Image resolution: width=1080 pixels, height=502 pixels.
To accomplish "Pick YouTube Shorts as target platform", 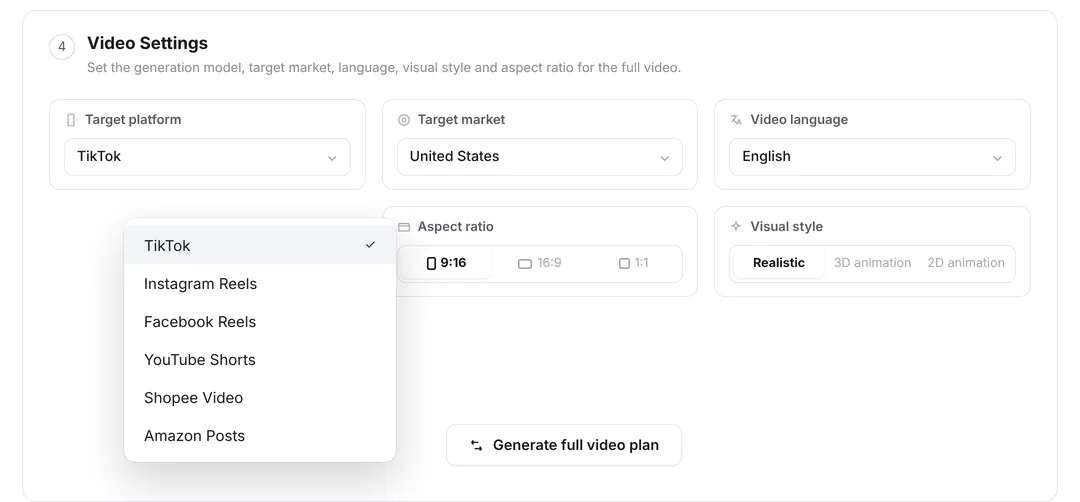I will pyautogui.click(x=260, y=359).
